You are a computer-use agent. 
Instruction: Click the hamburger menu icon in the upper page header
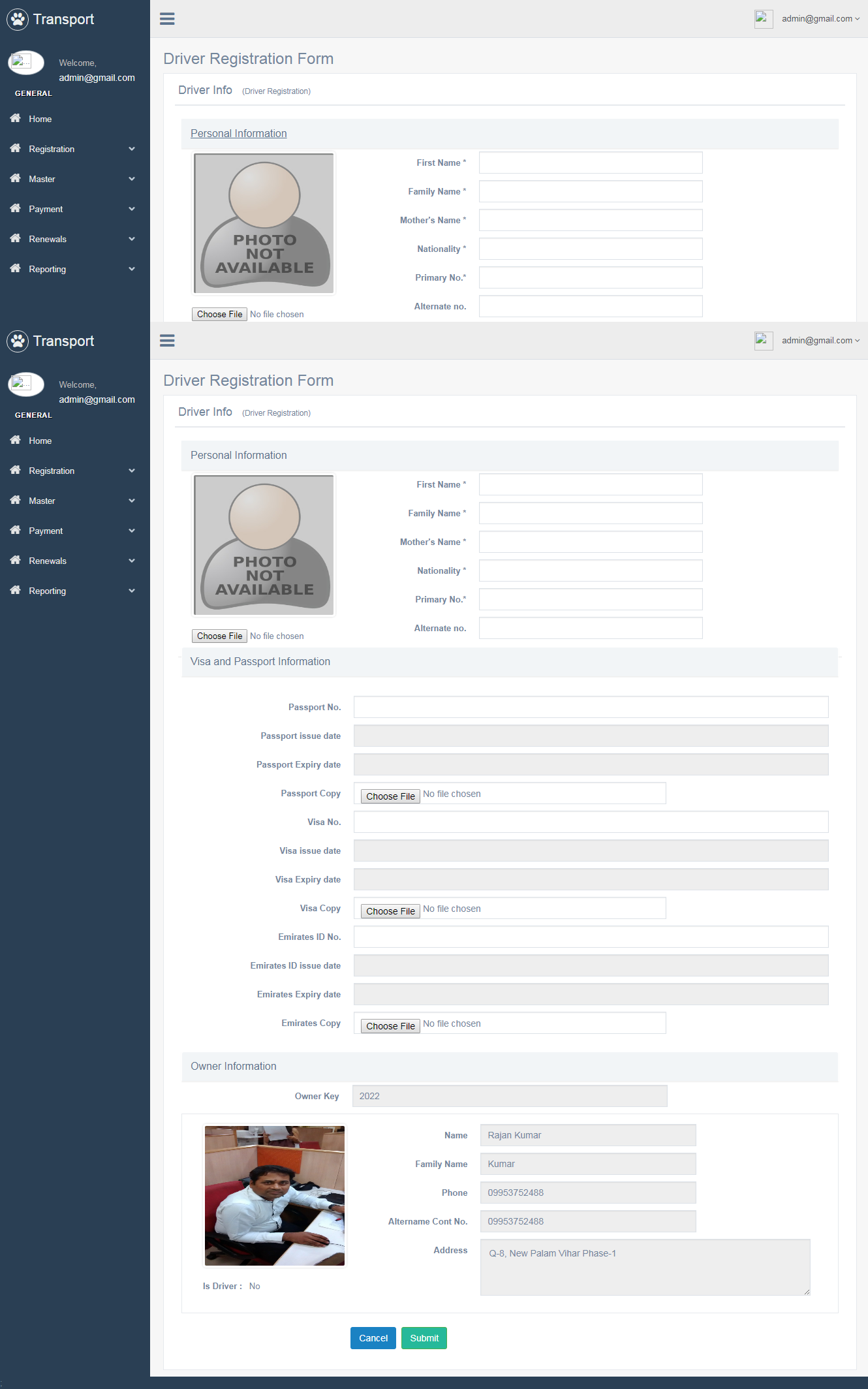click(x=167, y=19)
